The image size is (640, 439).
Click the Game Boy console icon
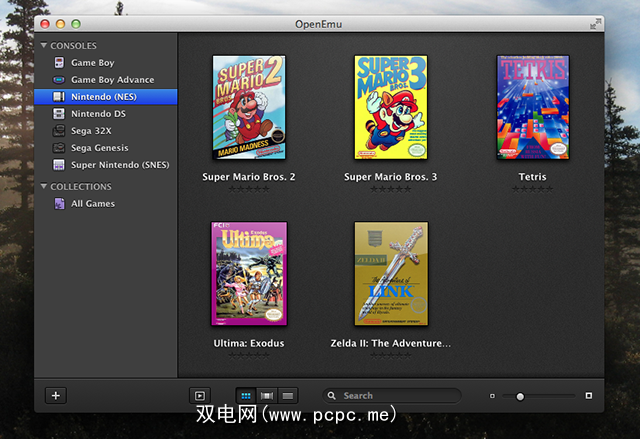(59, 63)
